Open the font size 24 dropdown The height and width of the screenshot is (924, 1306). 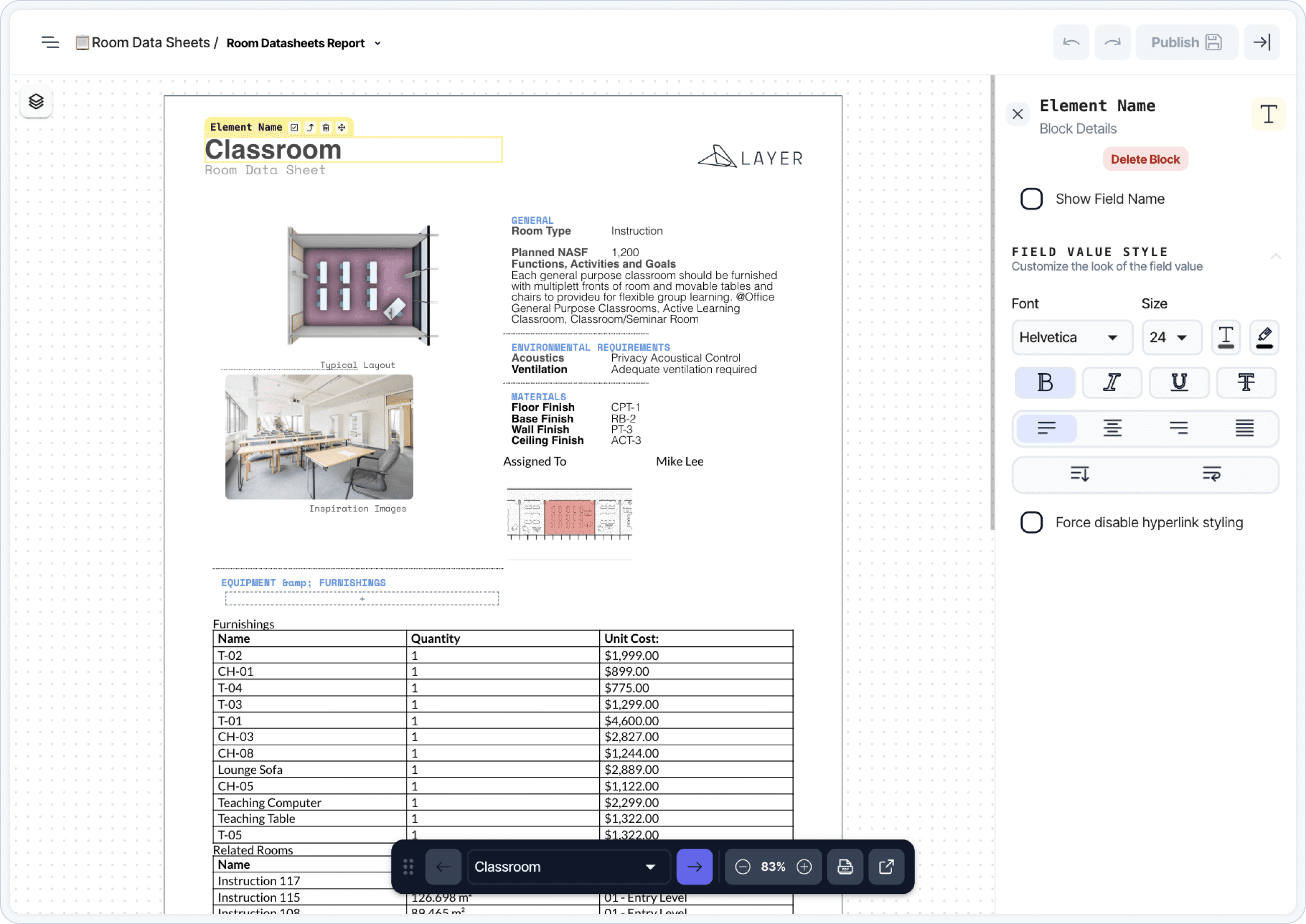pos(1170,337)
